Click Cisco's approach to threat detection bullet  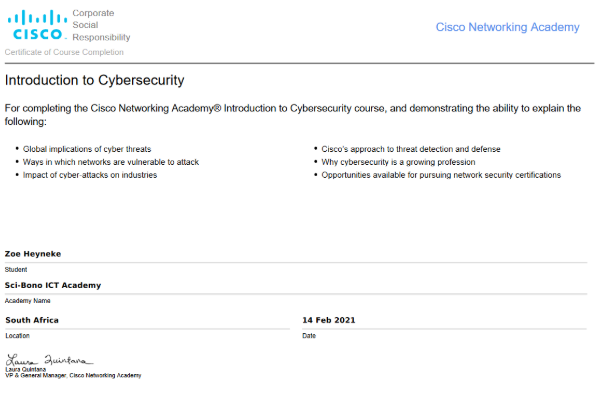point(411,149)
